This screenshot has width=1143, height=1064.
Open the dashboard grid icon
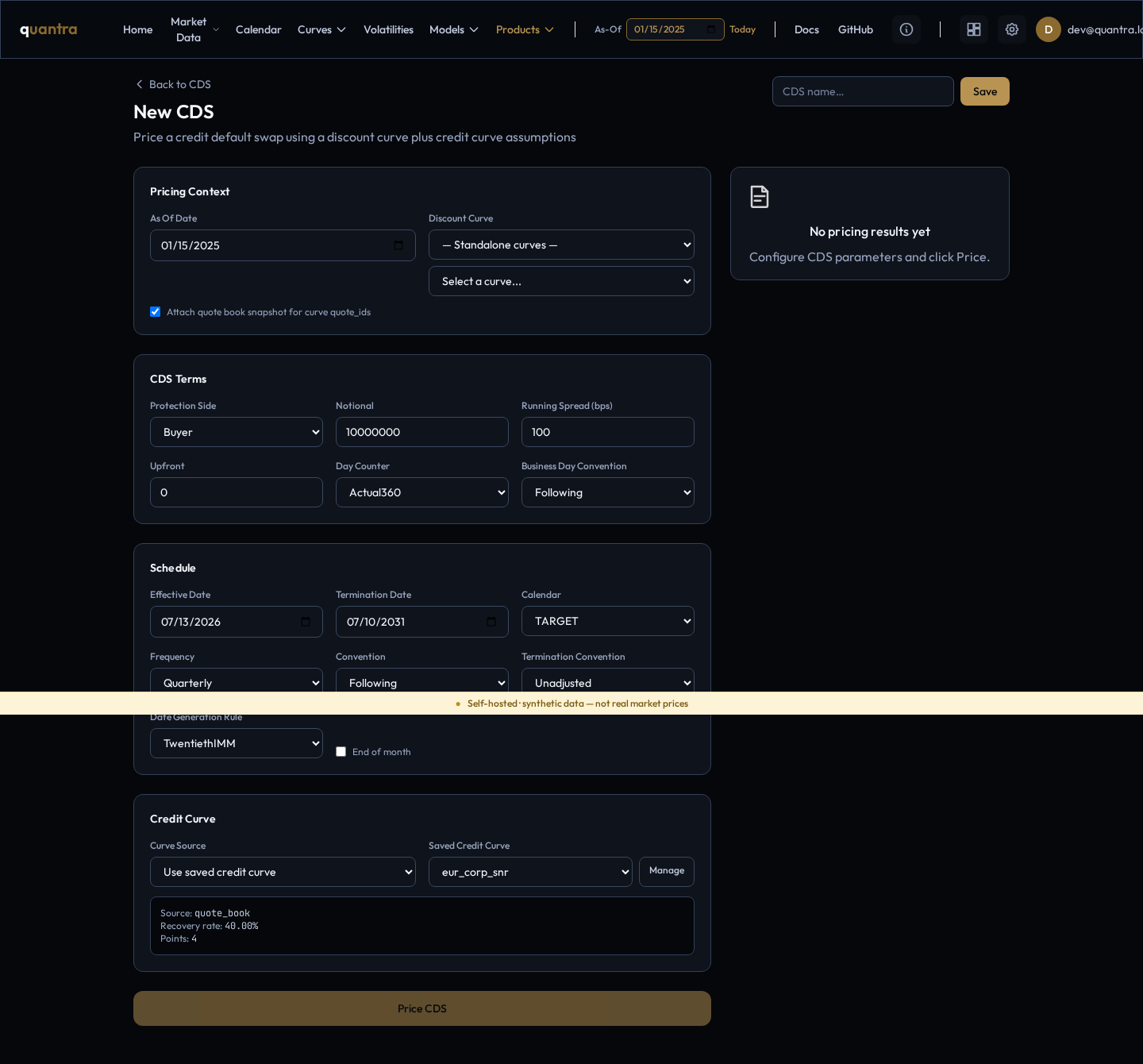tap(974, 29)
